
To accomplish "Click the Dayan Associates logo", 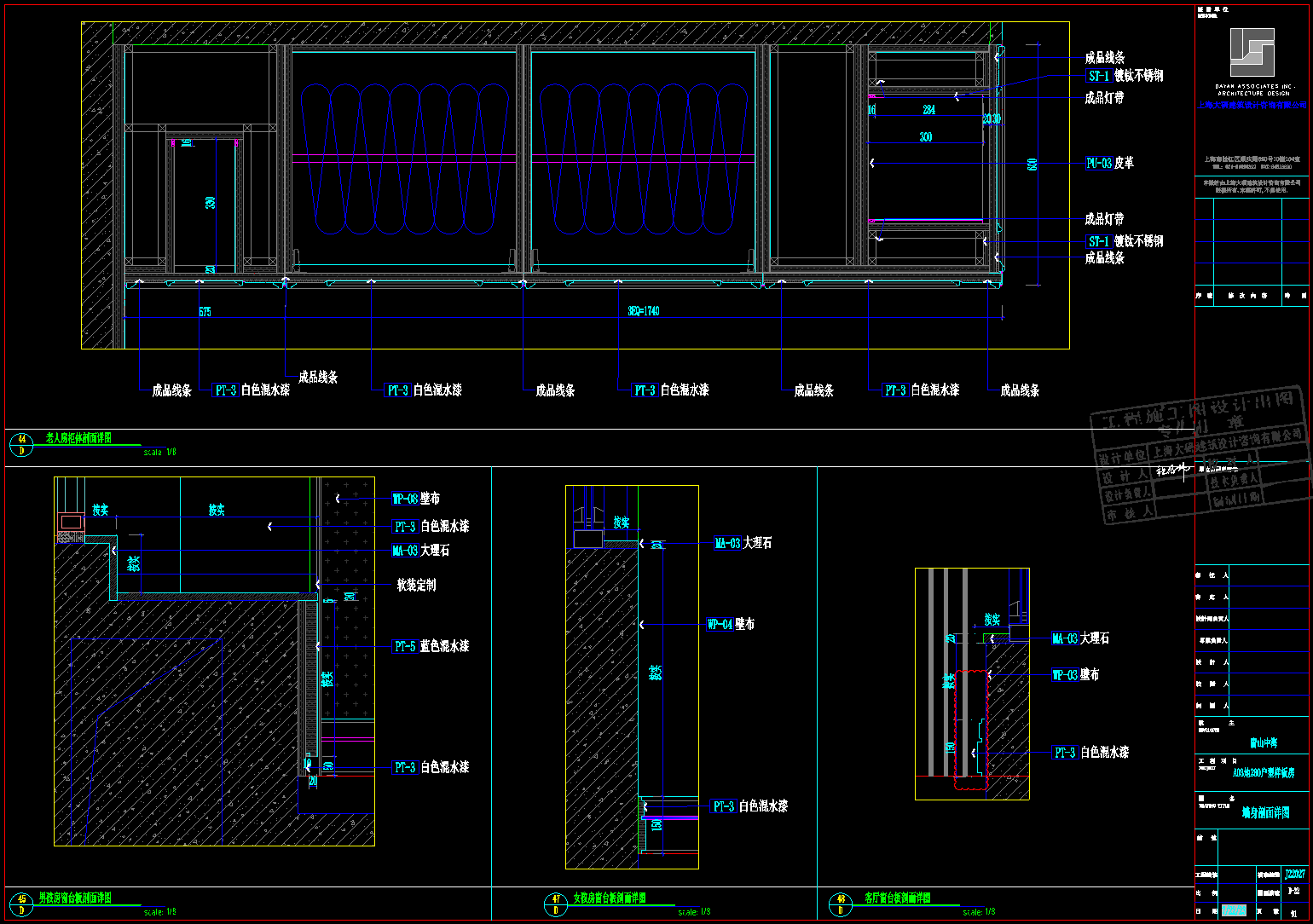I will tap(1252, 53).
